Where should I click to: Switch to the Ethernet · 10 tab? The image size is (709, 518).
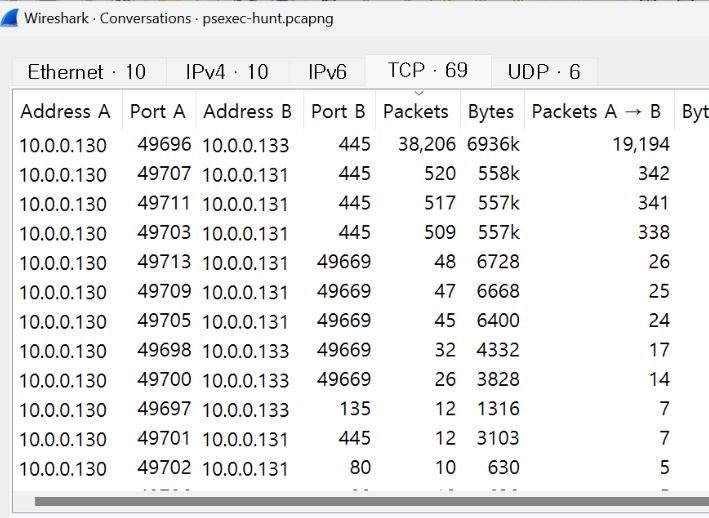89,72
